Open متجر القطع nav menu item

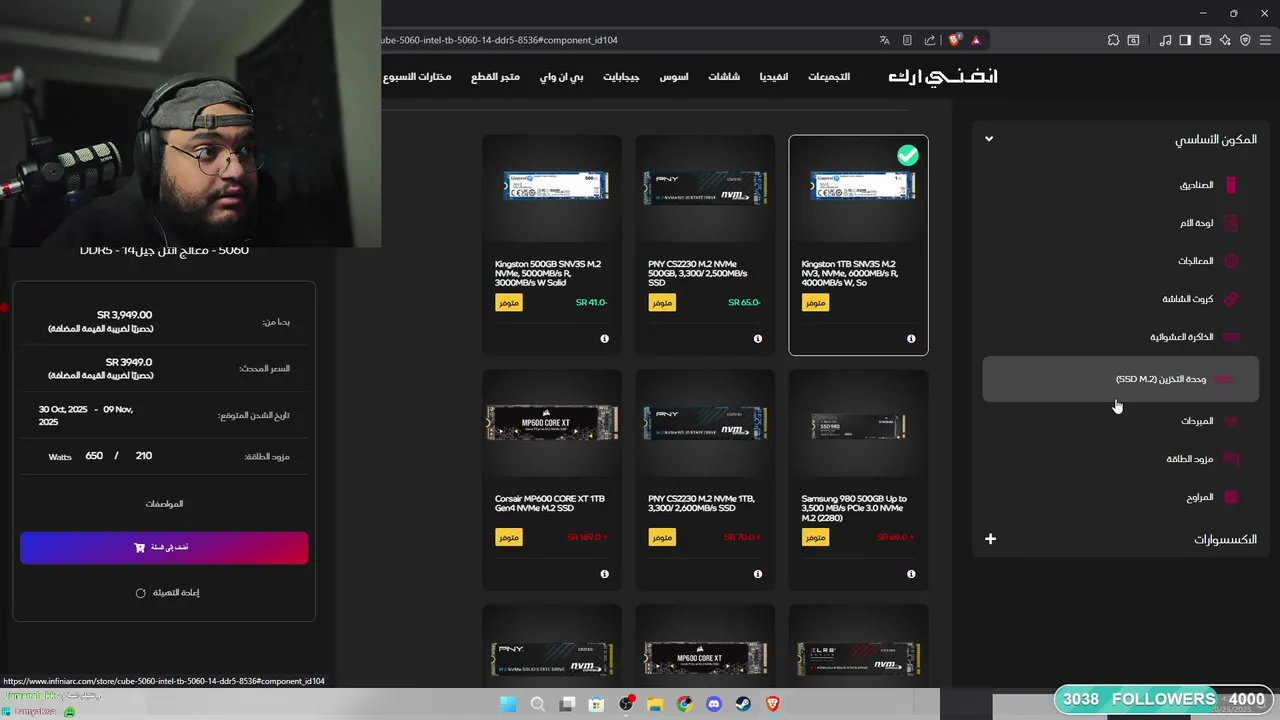tap(495, 77)
